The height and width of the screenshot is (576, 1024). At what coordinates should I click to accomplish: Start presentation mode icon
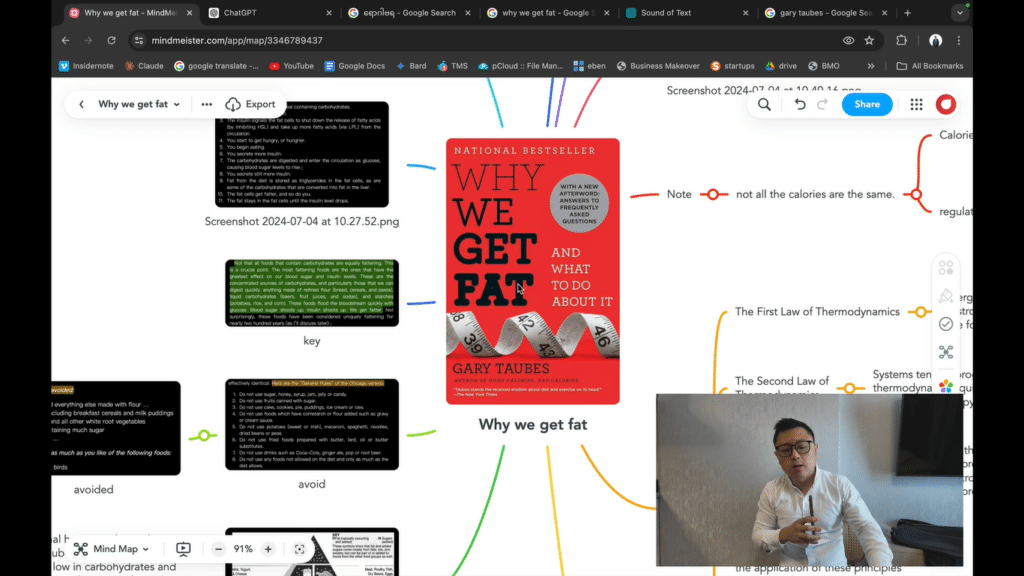(184, 549)
